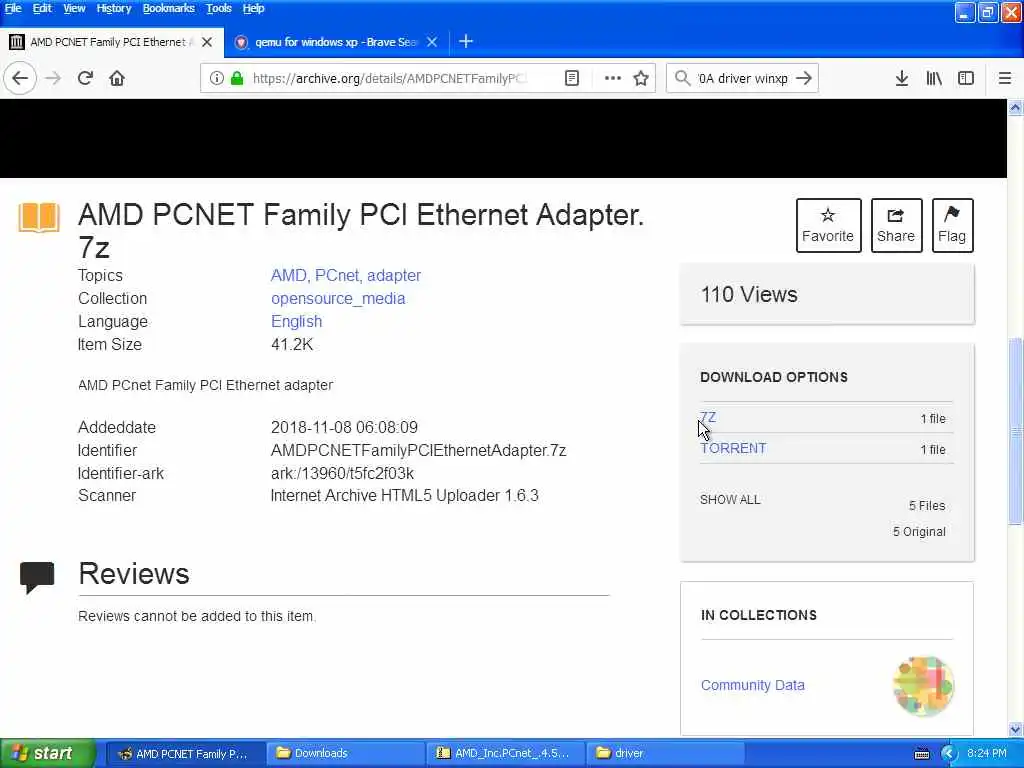This screenshot has height=768, width=1024.
Task: Click the Reviews speech bubble icon
Action: pyautogui.click(x=37, y=577)
